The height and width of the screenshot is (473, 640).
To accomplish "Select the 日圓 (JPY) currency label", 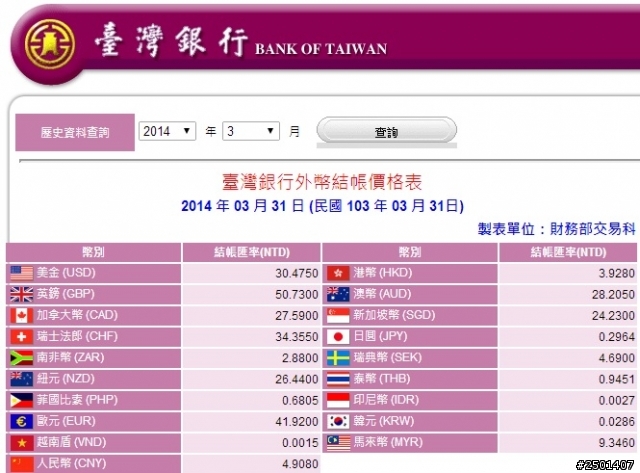I will pos(380,336).
